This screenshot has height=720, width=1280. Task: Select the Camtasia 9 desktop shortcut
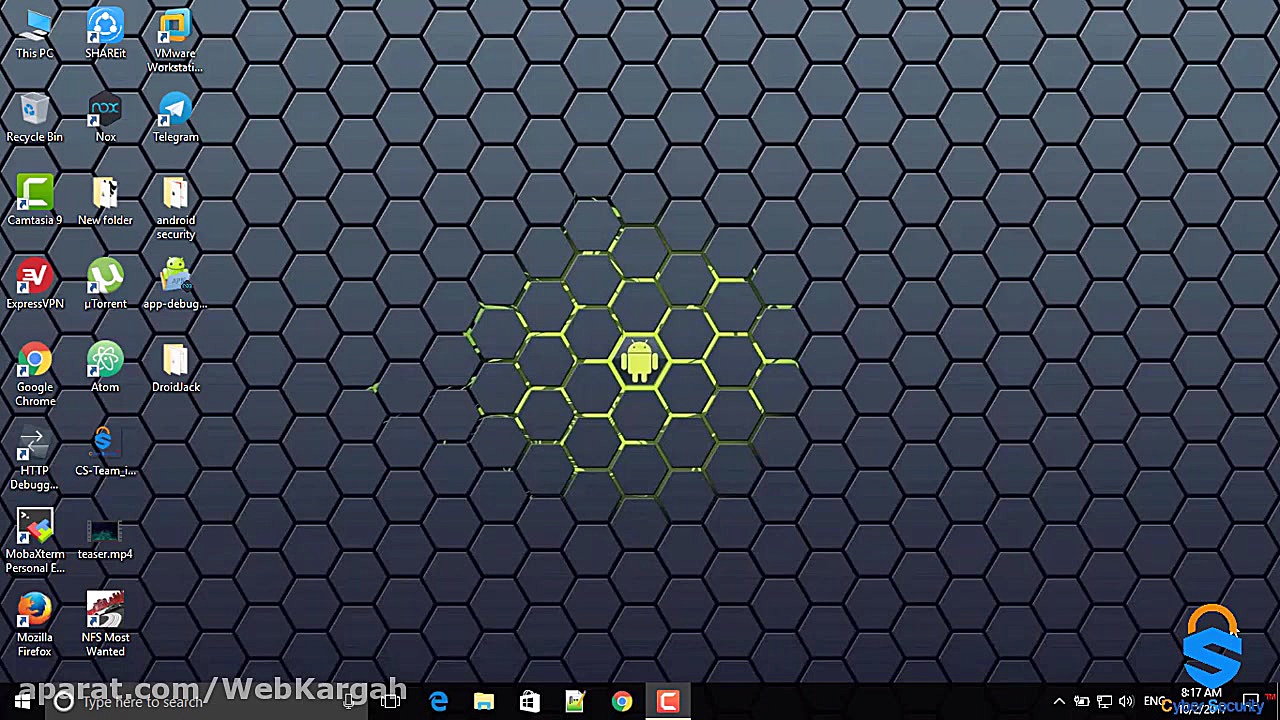(x=35, y=201)
